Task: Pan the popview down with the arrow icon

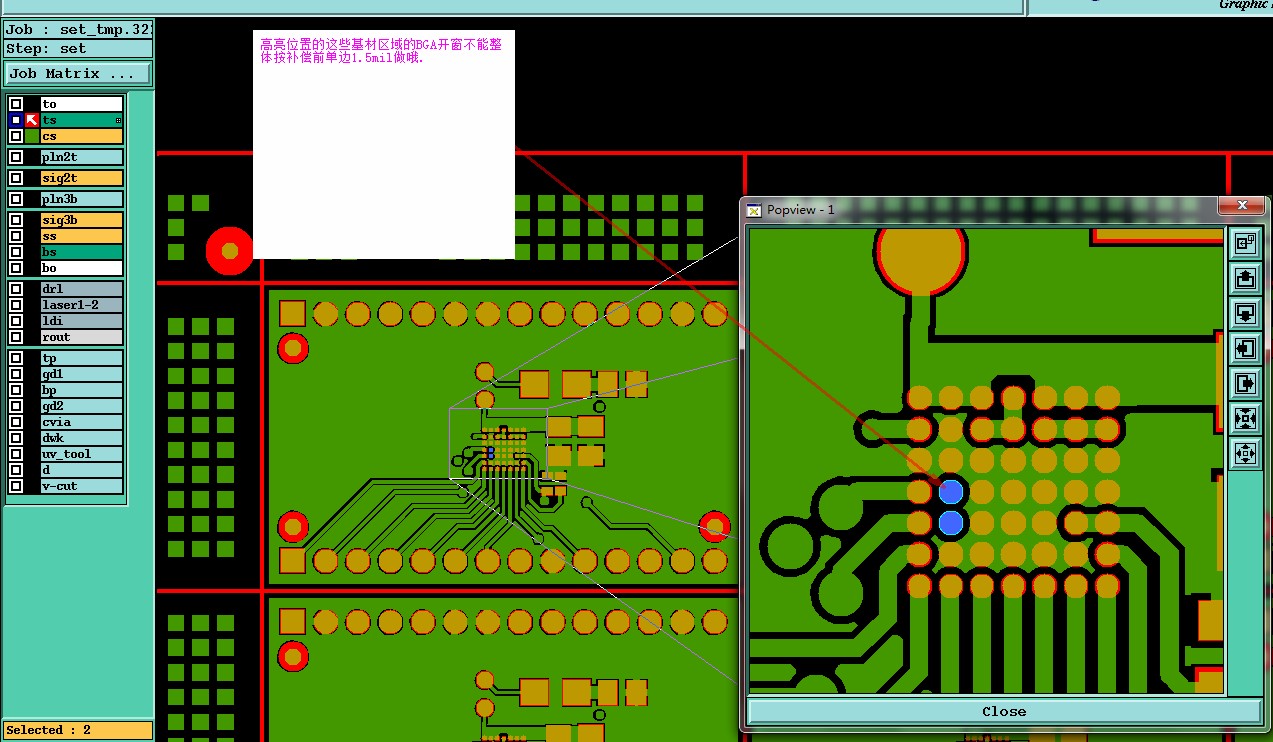Action: [1245, 313]
